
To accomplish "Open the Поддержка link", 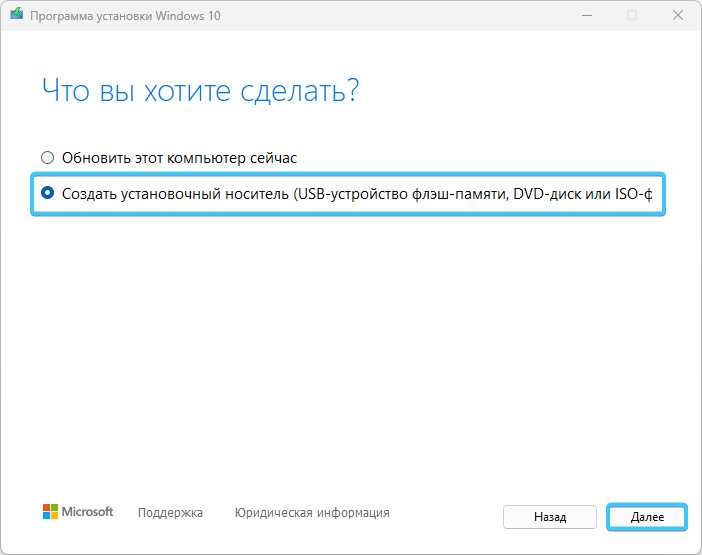I will coord(170,512).
